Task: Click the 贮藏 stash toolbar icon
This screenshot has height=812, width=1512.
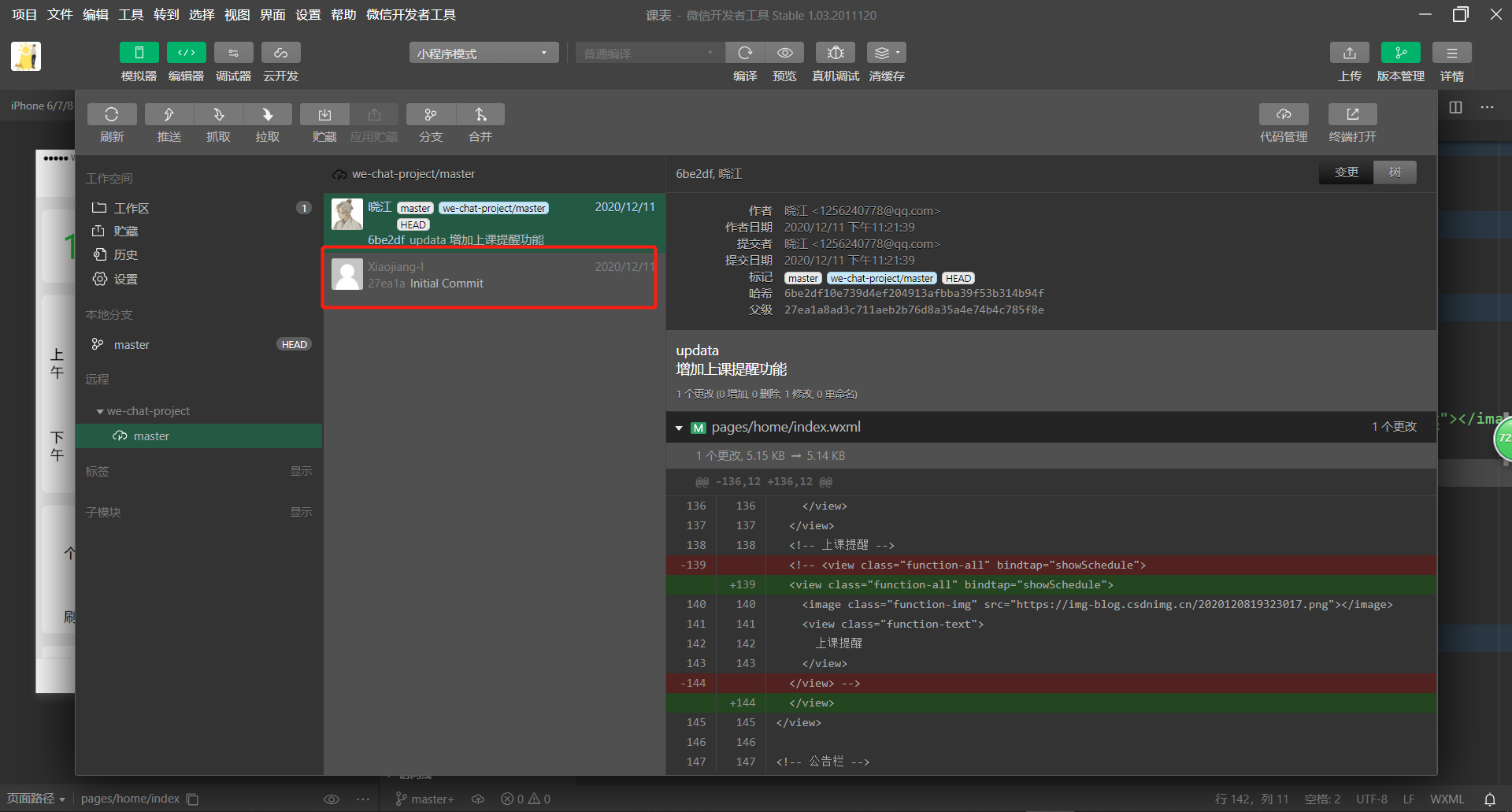Action: tap(324, 114)
